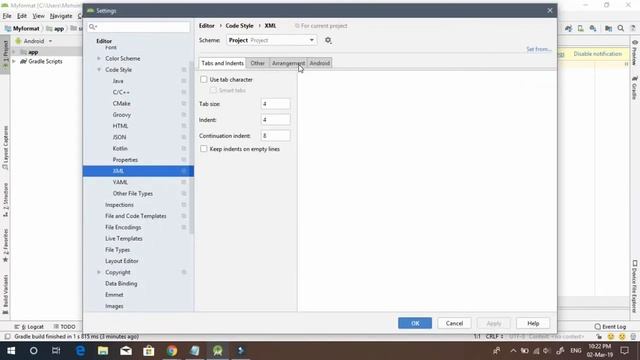Click the Continuation indent field

(276, 136)
